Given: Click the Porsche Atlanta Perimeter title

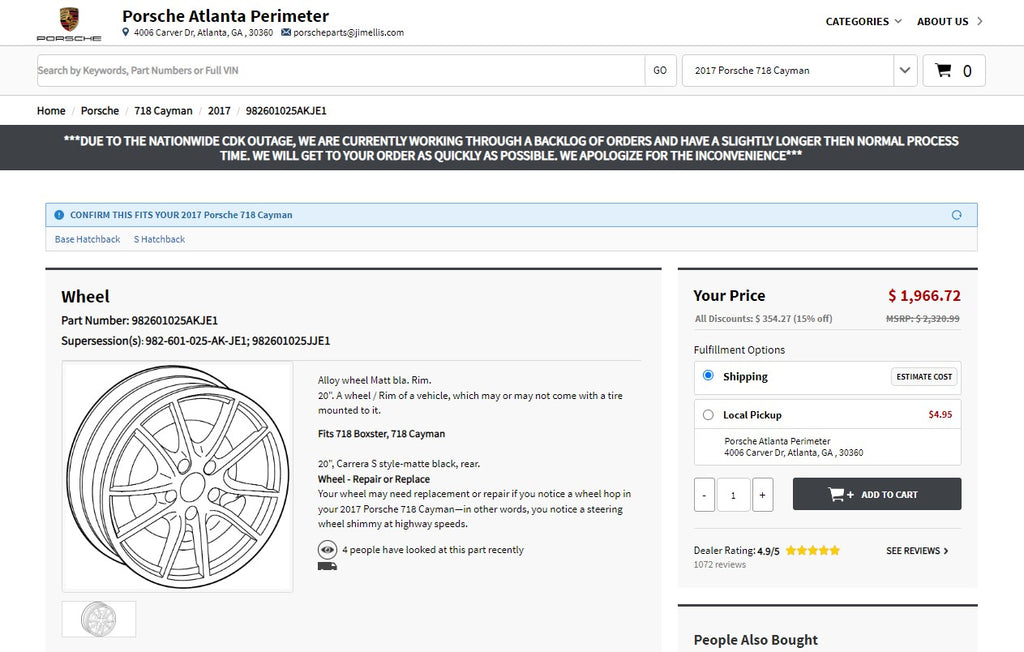Looking at the screenshot, I should pyautogui.click(x=225, y=16).
